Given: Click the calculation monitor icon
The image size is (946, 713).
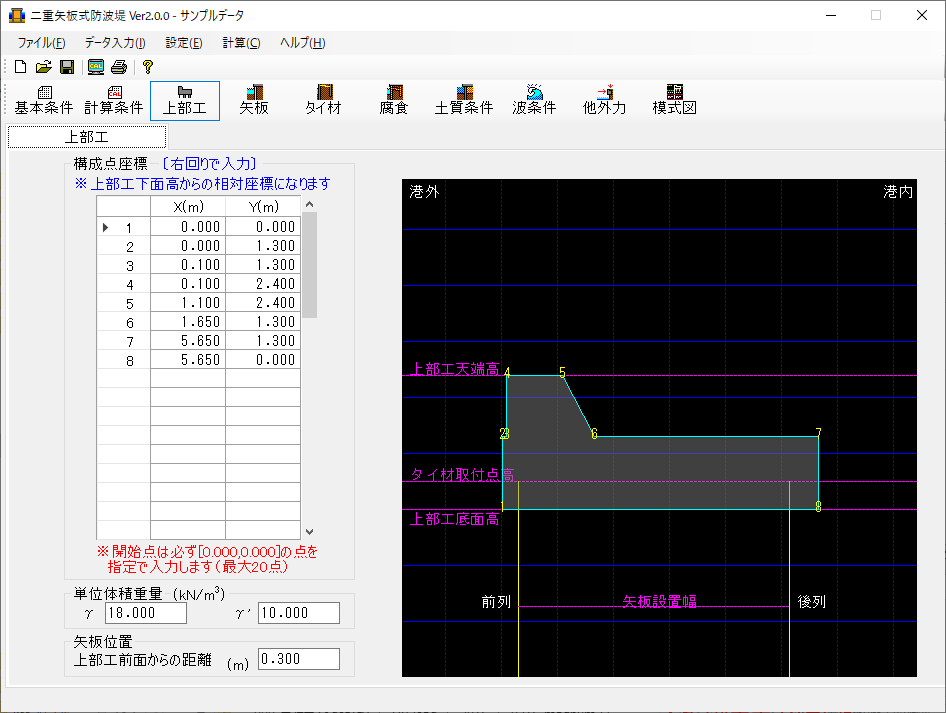Looking at the screenshot, I should [x=96, y=66].
